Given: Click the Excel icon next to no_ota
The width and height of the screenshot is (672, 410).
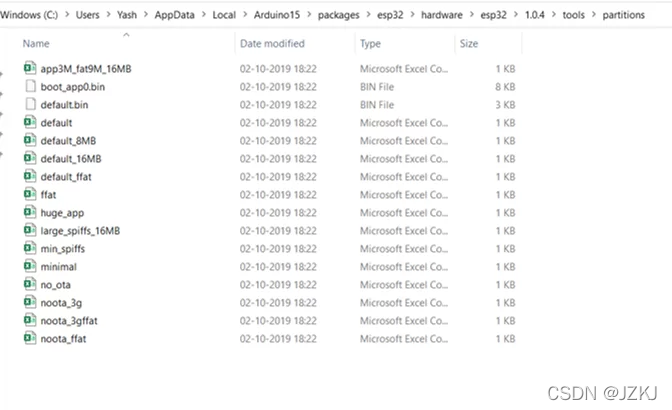Looking at the screenshot, I should (x=30, y=284).
